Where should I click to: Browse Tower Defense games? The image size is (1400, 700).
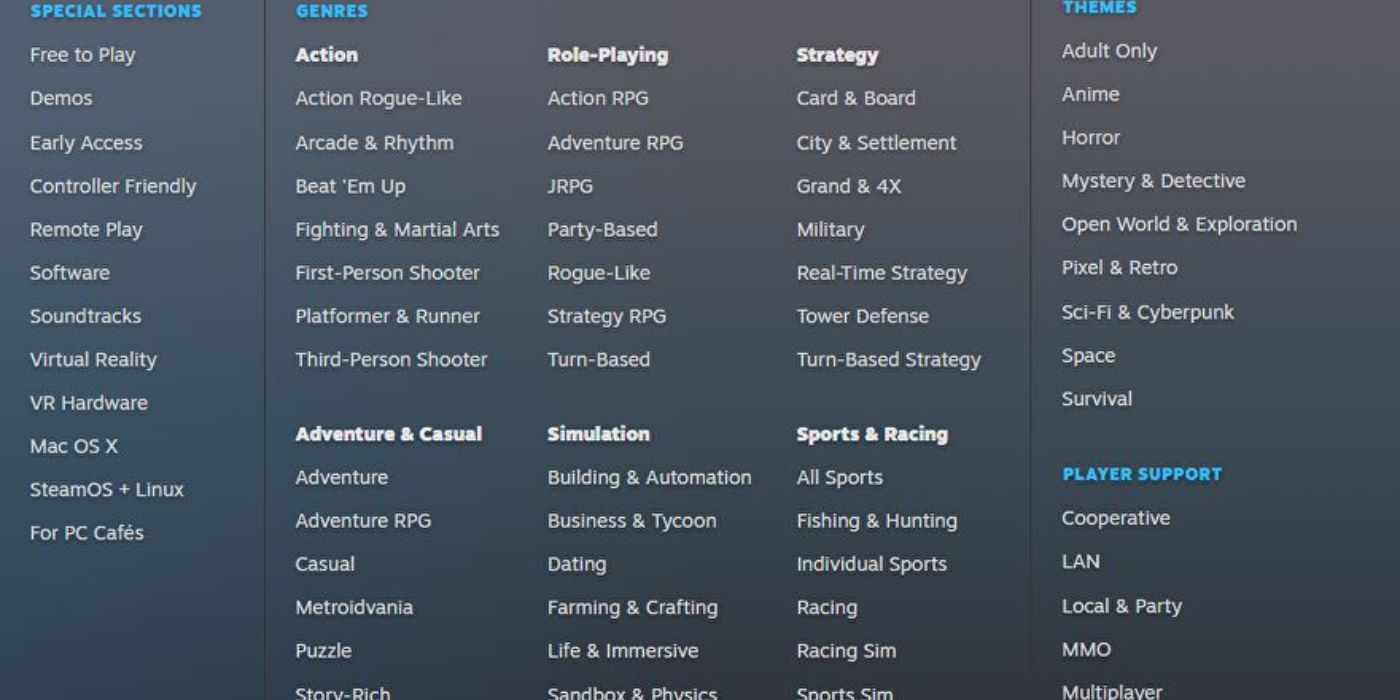(x=862, y=316)
